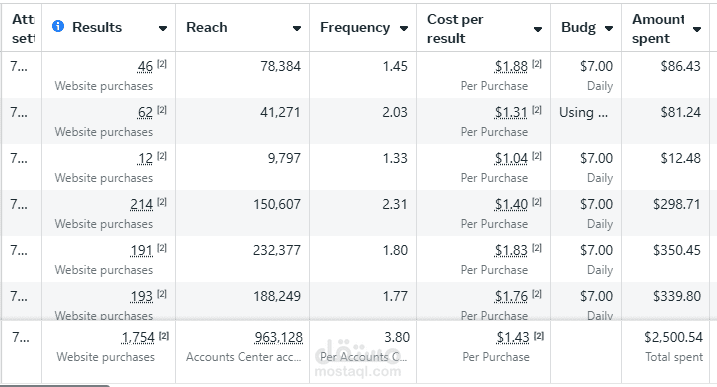Click the 214 website purchases result value
717x387 pixels.
141,204
